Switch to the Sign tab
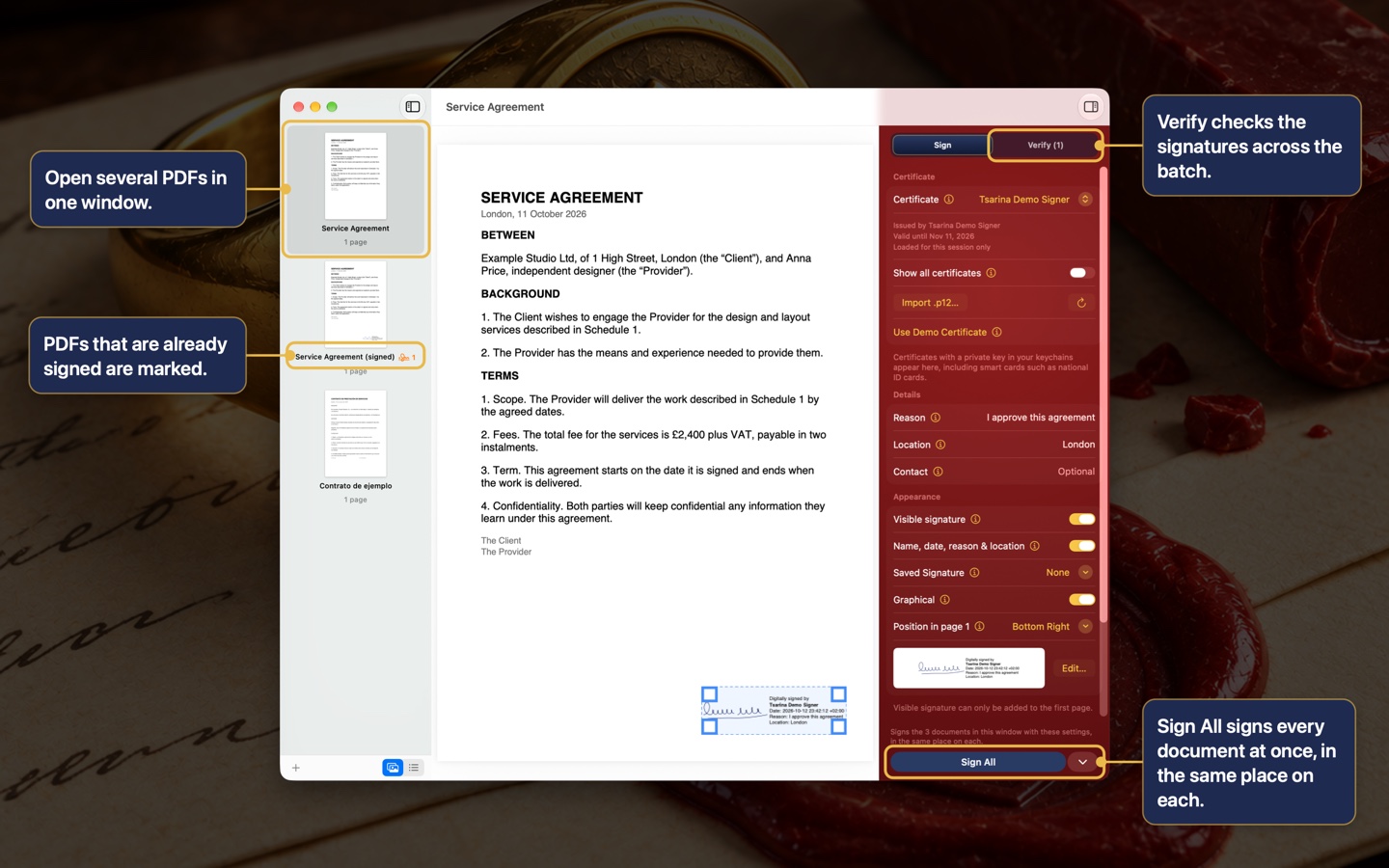This screenshot has width=1389, height=868. click(x=942, y=146)
